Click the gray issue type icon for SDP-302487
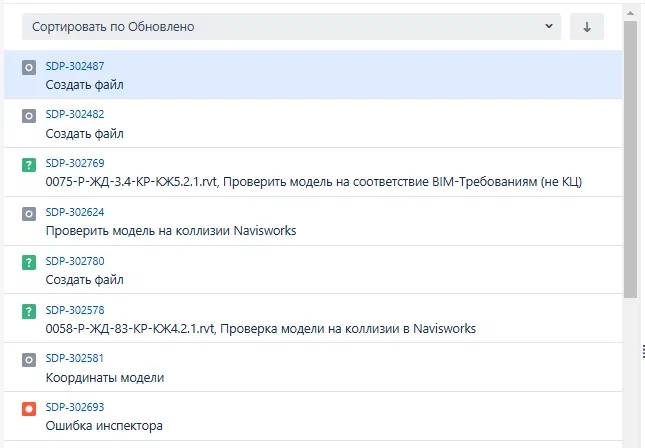Image resolution: width=645 pixels, height=448 pixels. pos(29,67)
